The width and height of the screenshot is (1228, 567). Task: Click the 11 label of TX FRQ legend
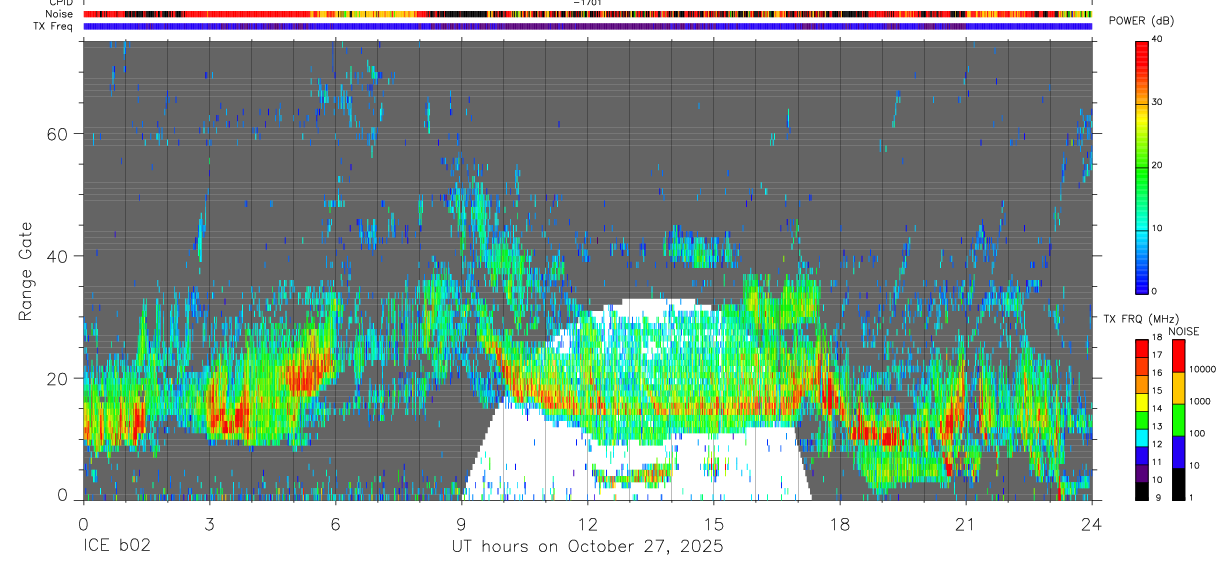pos(1156,462)
